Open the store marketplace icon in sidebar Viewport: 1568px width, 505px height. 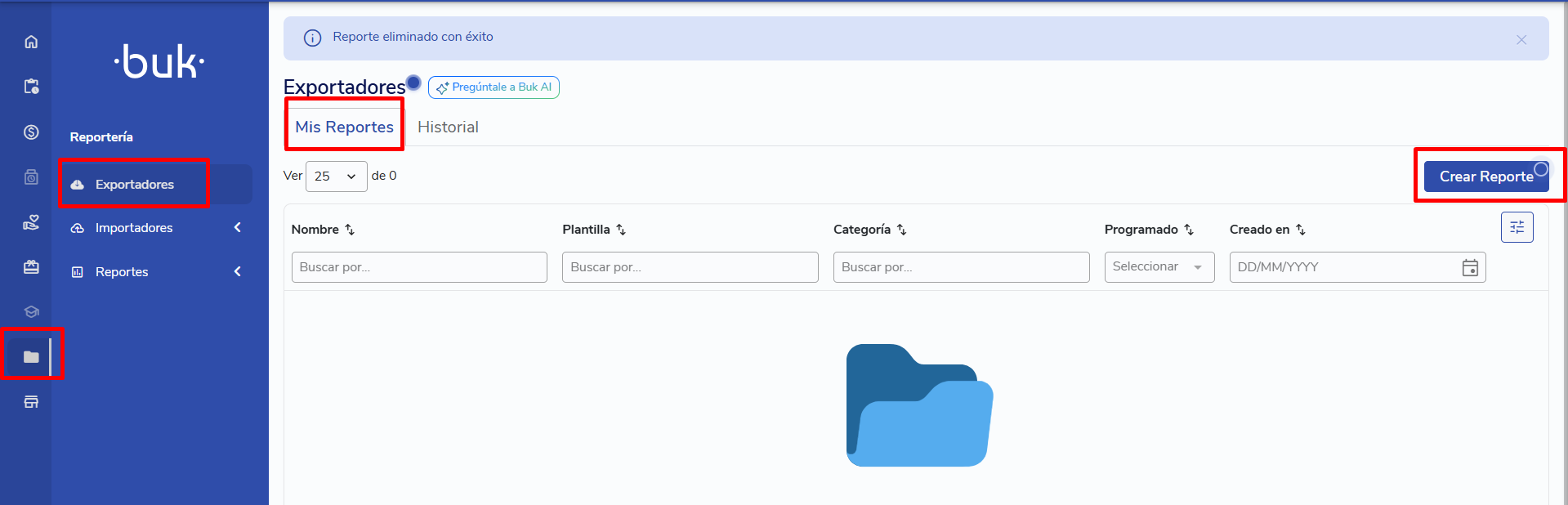point(31,402)
